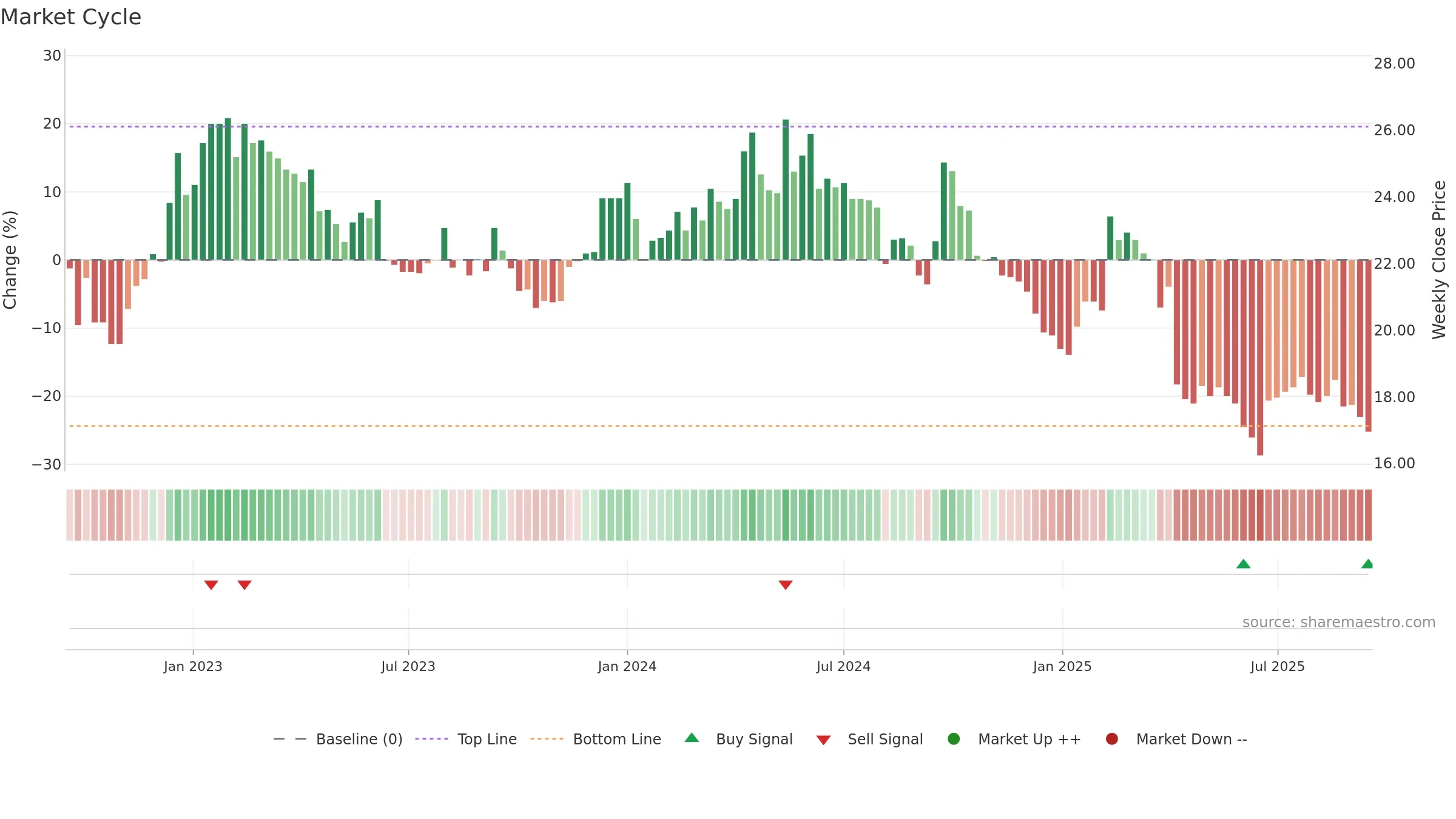Click the Sell Signal legend triangle icon
The height and width of the screenshot is (819, 1456).
click(823, 740)
